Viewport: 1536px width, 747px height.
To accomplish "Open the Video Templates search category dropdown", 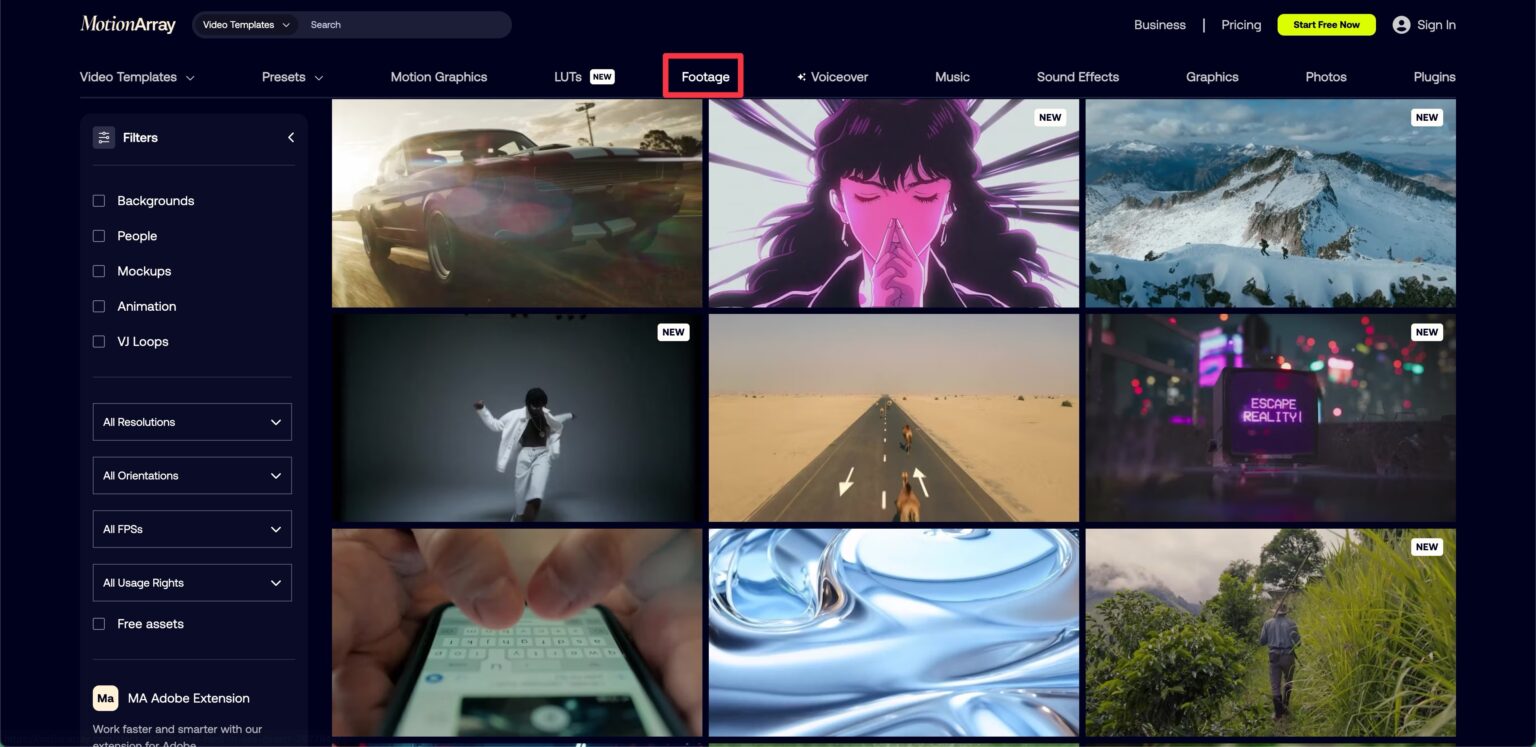I will (x=246, y=25).
